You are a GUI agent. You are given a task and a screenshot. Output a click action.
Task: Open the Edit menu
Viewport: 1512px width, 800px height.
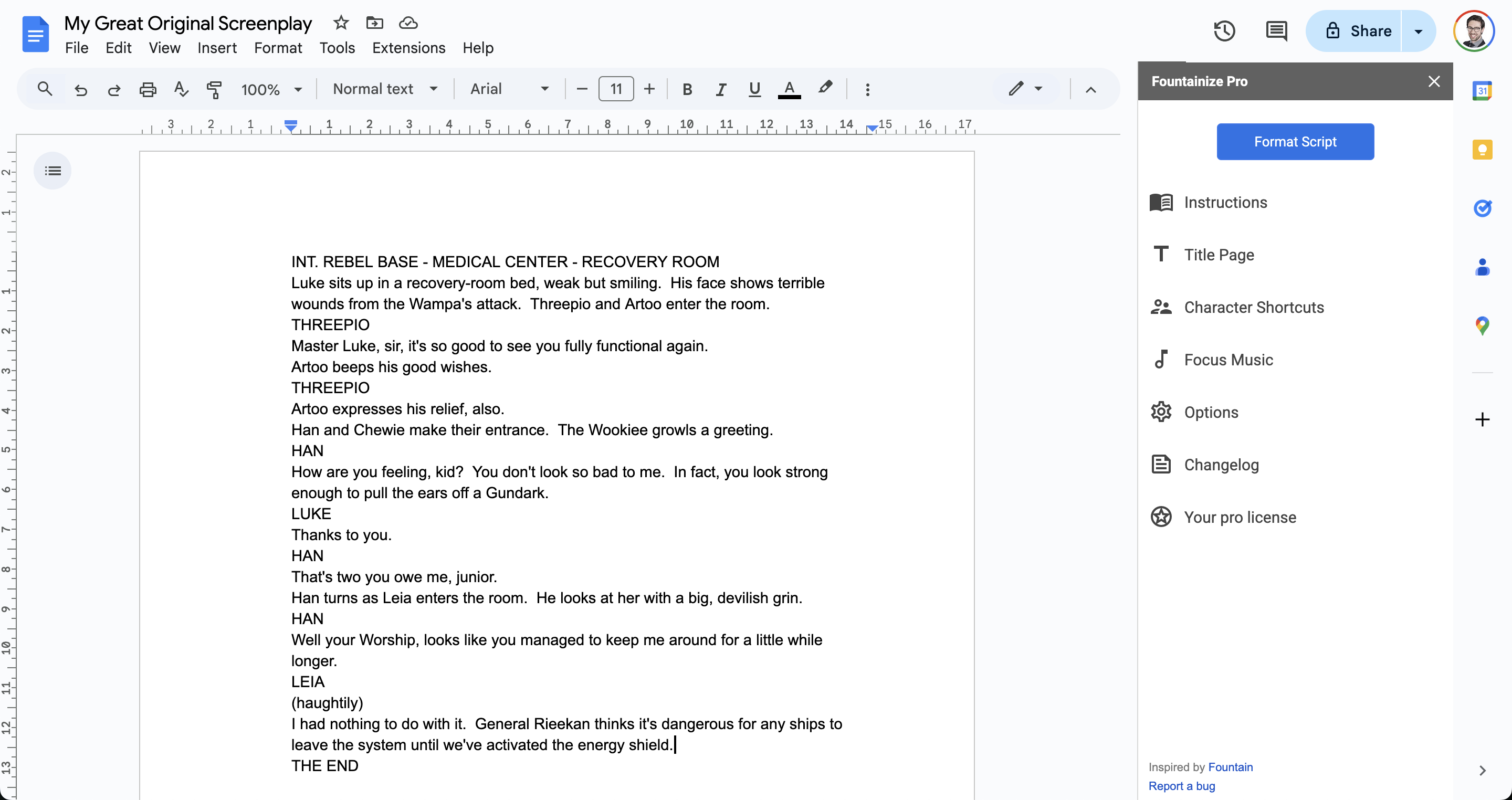[118, 48]
